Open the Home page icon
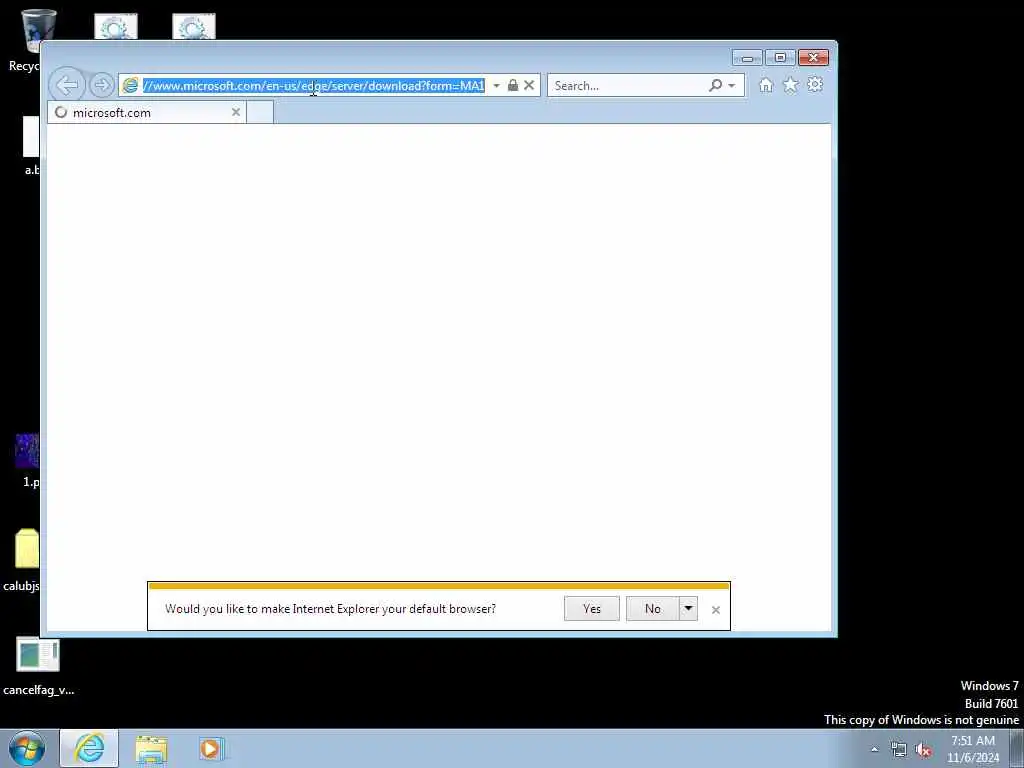Image resolution: width=1024 pixels, height=768 pixels. [x=766, y=85]
